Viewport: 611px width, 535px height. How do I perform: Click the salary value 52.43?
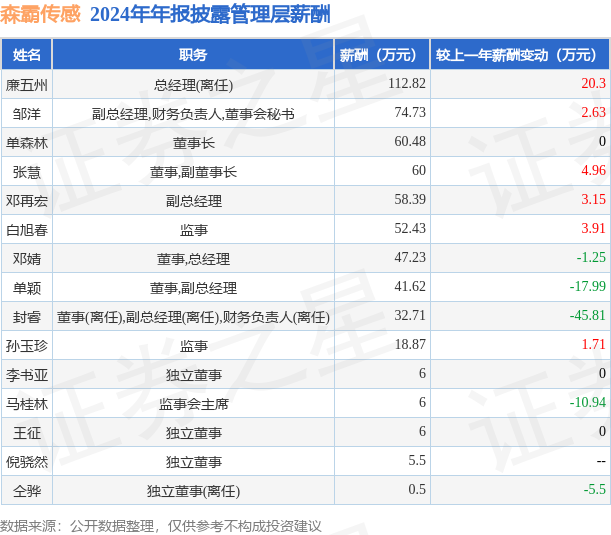(410, 228)
